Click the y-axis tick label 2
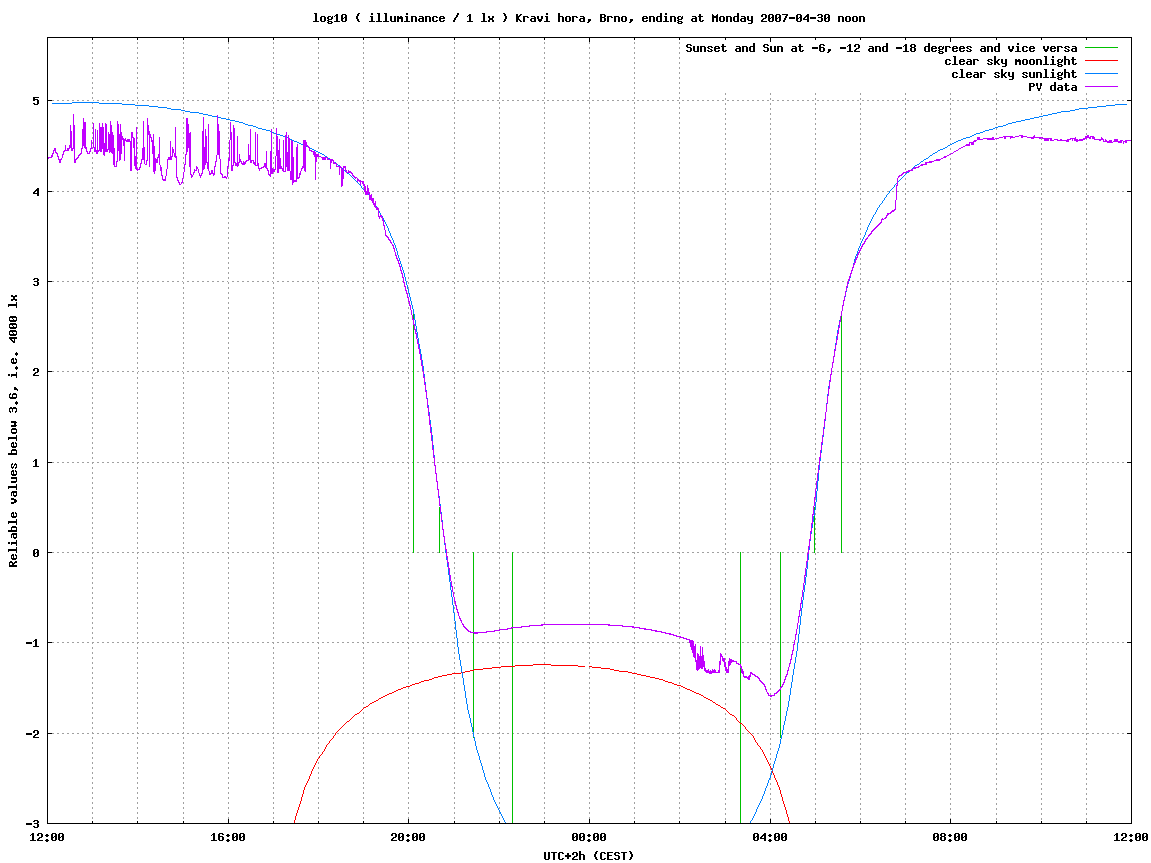The height and width of the screenshot is (863, 1151). [36, 372]
